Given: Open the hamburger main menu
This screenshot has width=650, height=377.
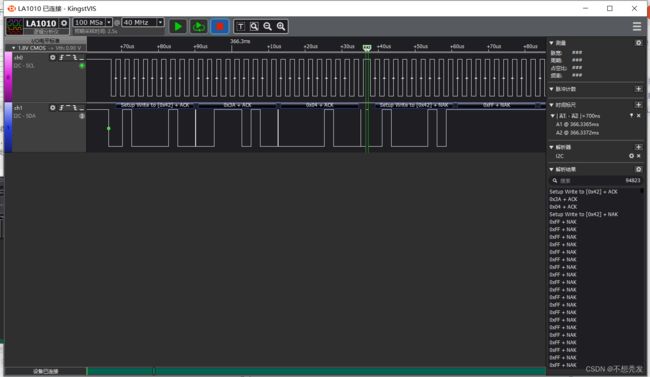Looking at the screenshot, I should click(637, 27).
